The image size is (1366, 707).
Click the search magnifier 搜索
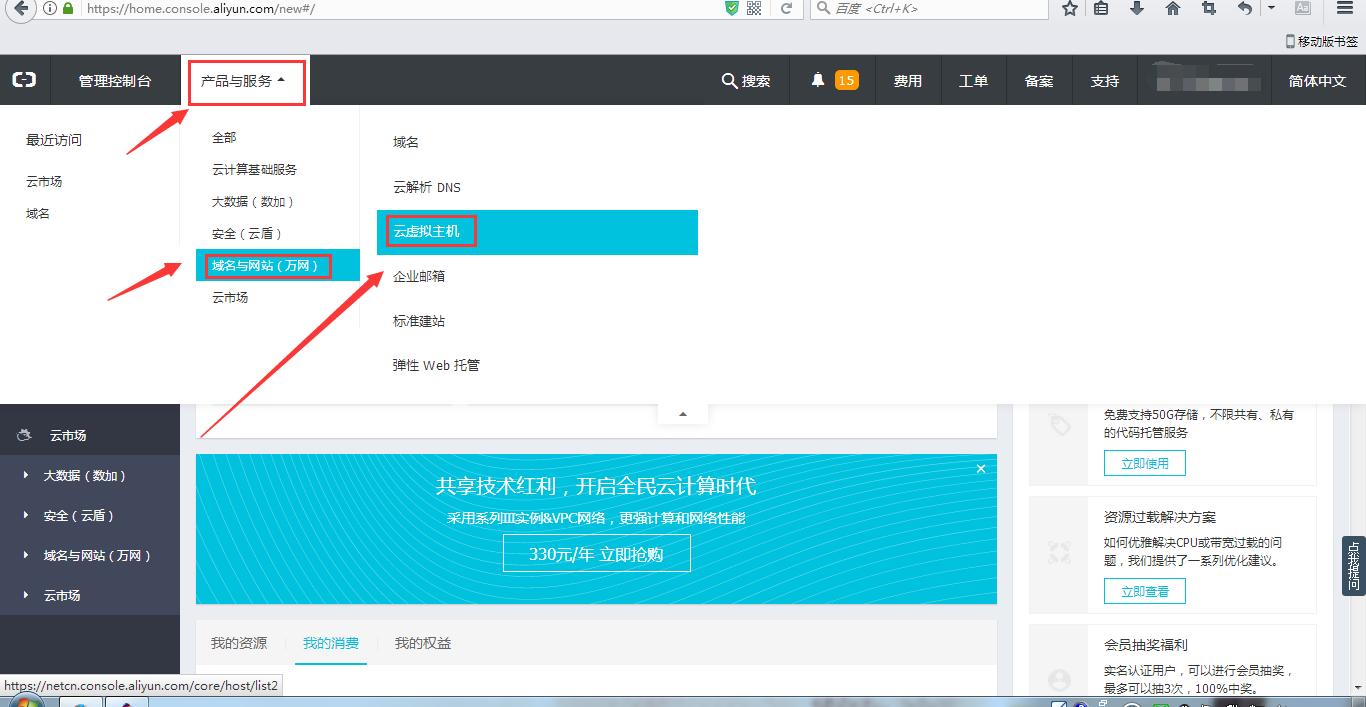[746, 80]
